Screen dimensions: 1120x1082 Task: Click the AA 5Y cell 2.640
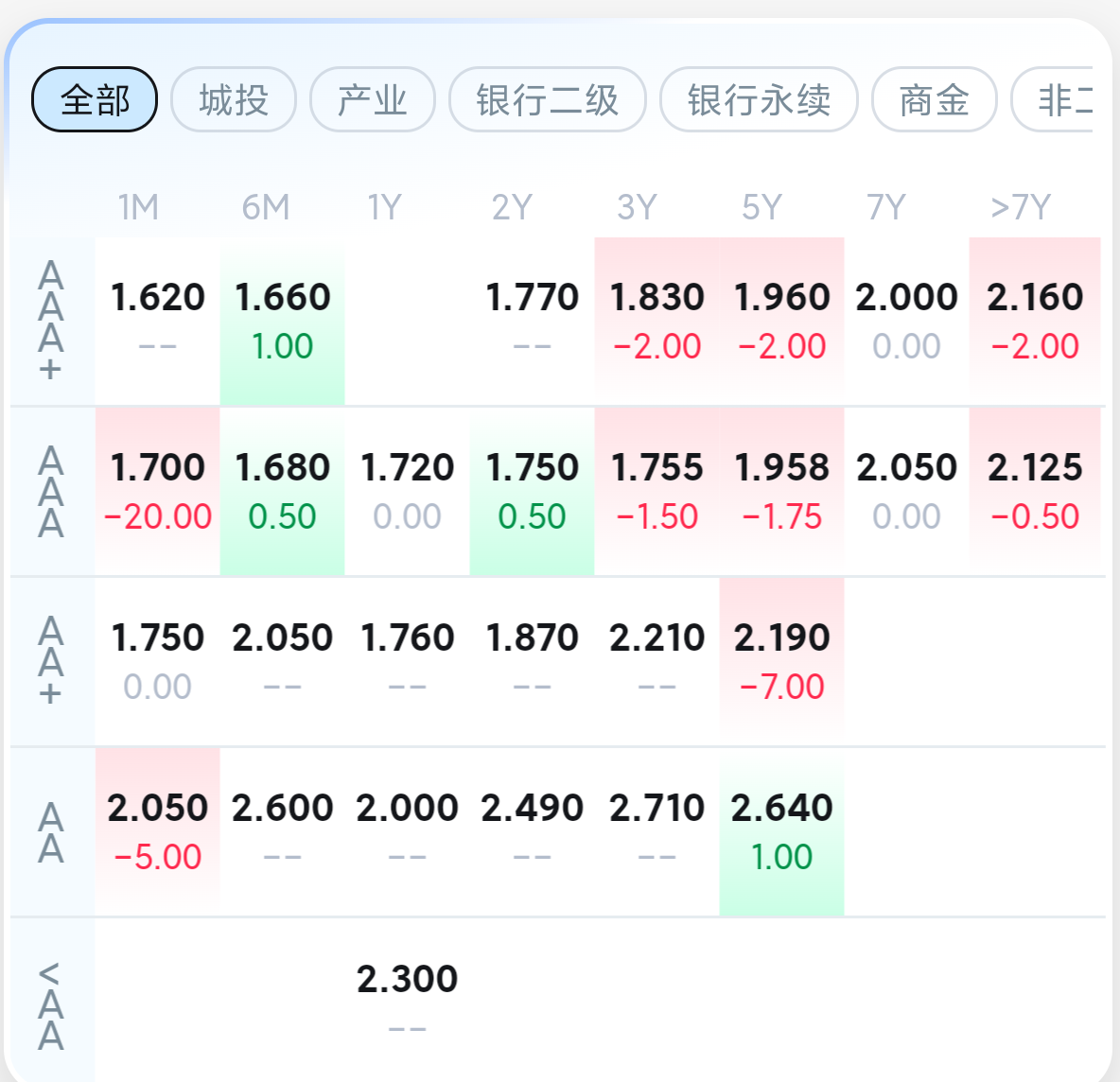781,832
